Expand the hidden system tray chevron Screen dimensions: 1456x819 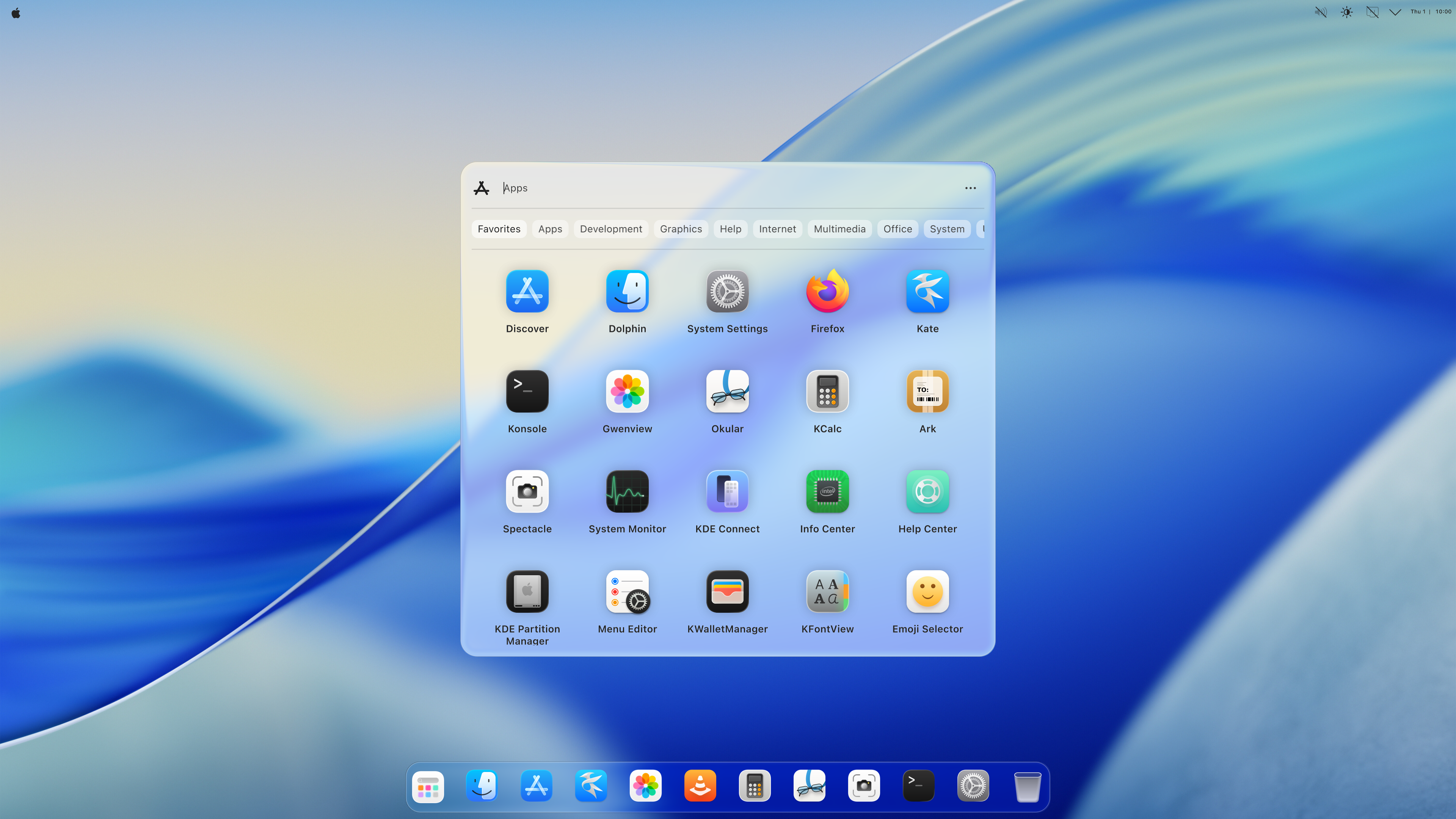[1395, 12]
